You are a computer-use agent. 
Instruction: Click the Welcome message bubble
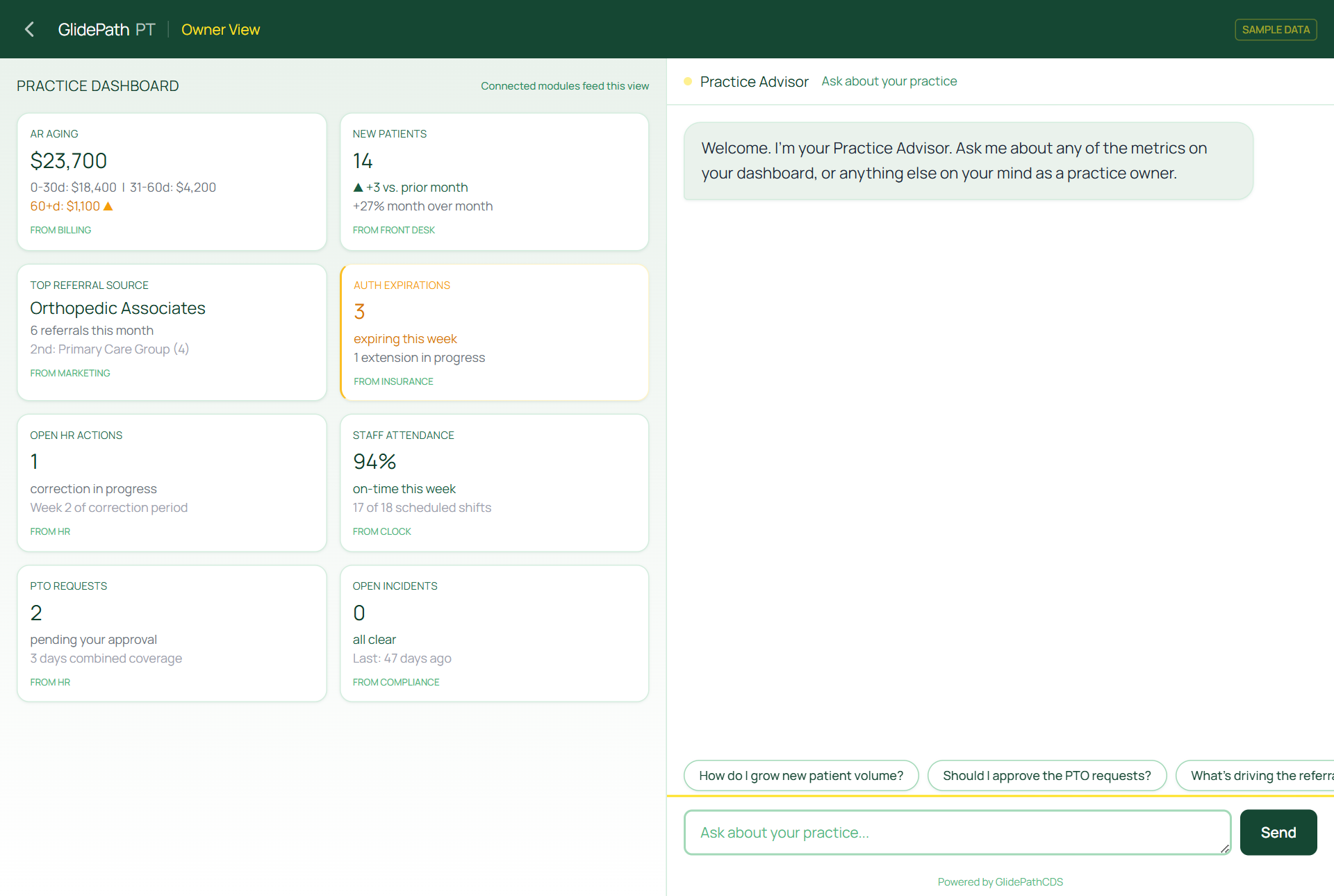coord(969,161)
